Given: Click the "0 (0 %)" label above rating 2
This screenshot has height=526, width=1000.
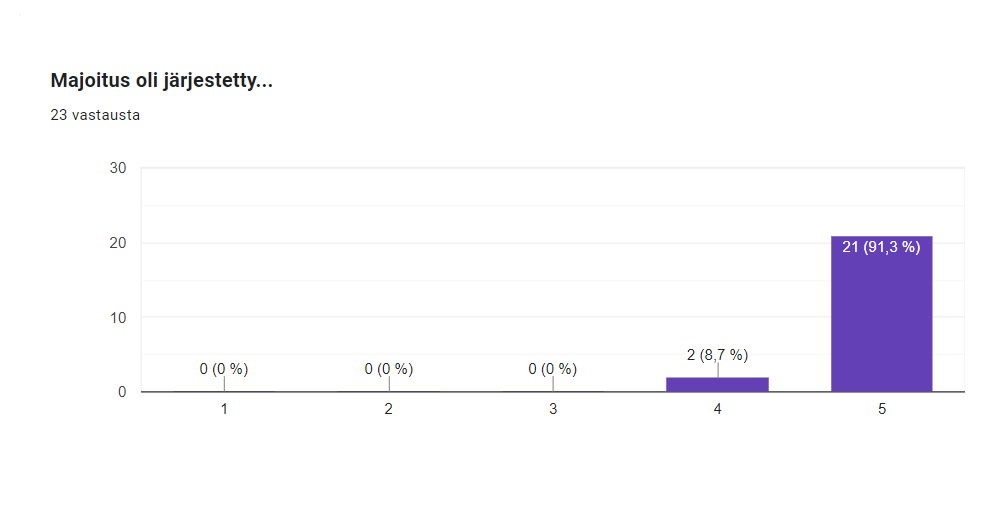Looking at the screenshot, I should click(x=388, y=369).
